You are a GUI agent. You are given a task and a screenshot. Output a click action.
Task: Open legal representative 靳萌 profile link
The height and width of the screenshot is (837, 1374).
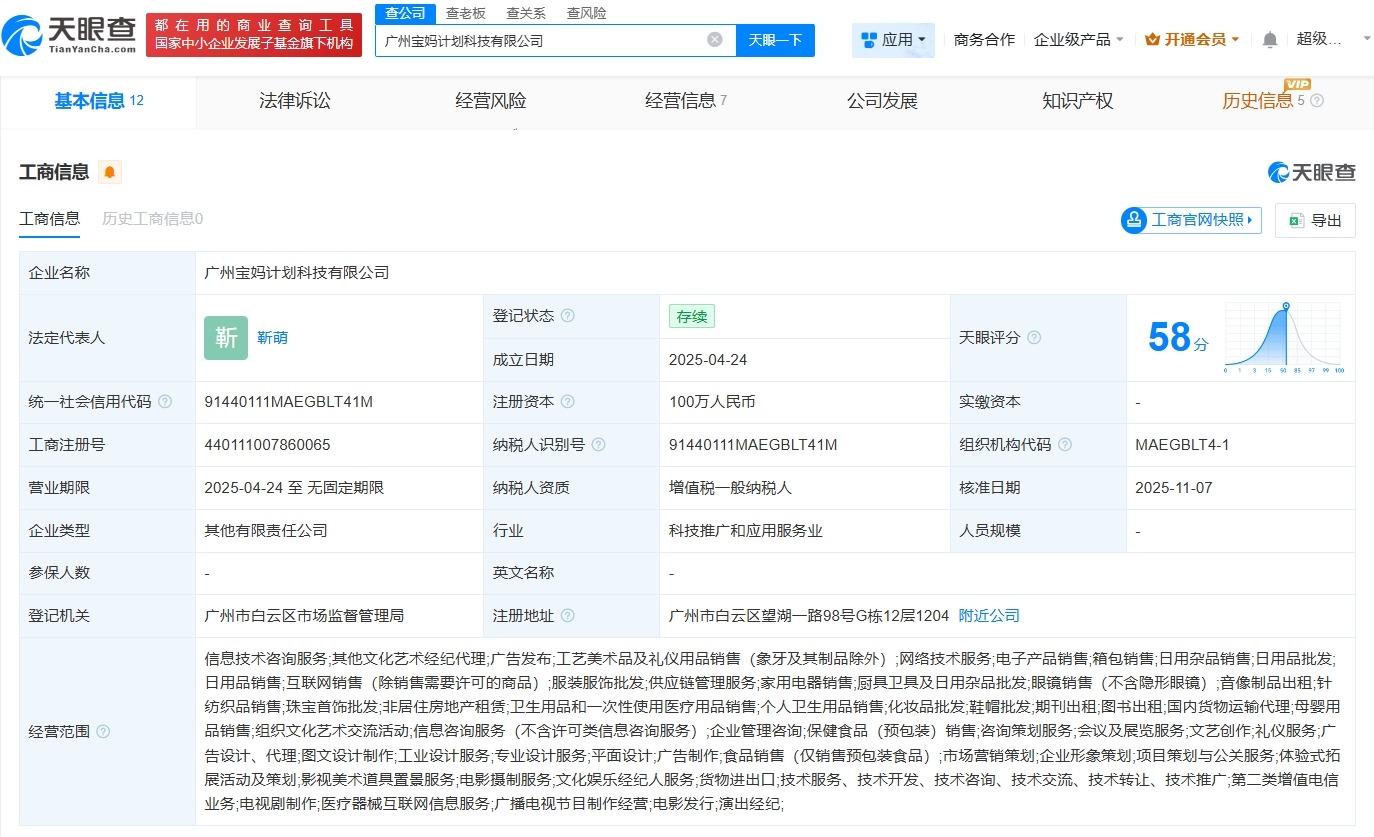pyautogui.click(x=273, y=337)
